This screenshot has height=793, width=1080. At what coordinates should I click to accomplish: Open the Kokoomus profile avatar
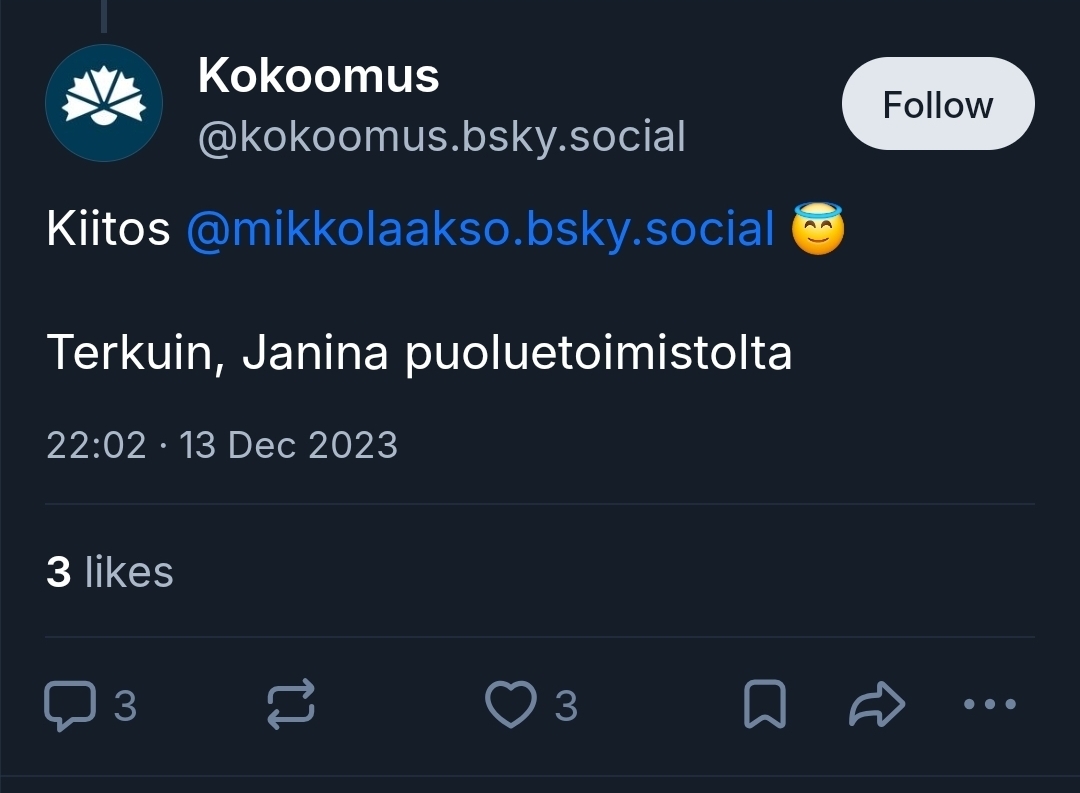pyautogui.click(x=104, y=103)
